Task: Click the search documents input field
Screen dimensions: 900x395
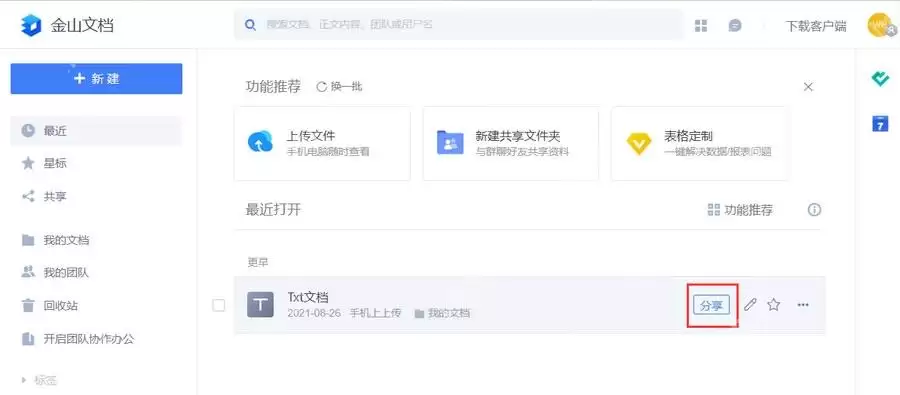Action: pos(459,25)
